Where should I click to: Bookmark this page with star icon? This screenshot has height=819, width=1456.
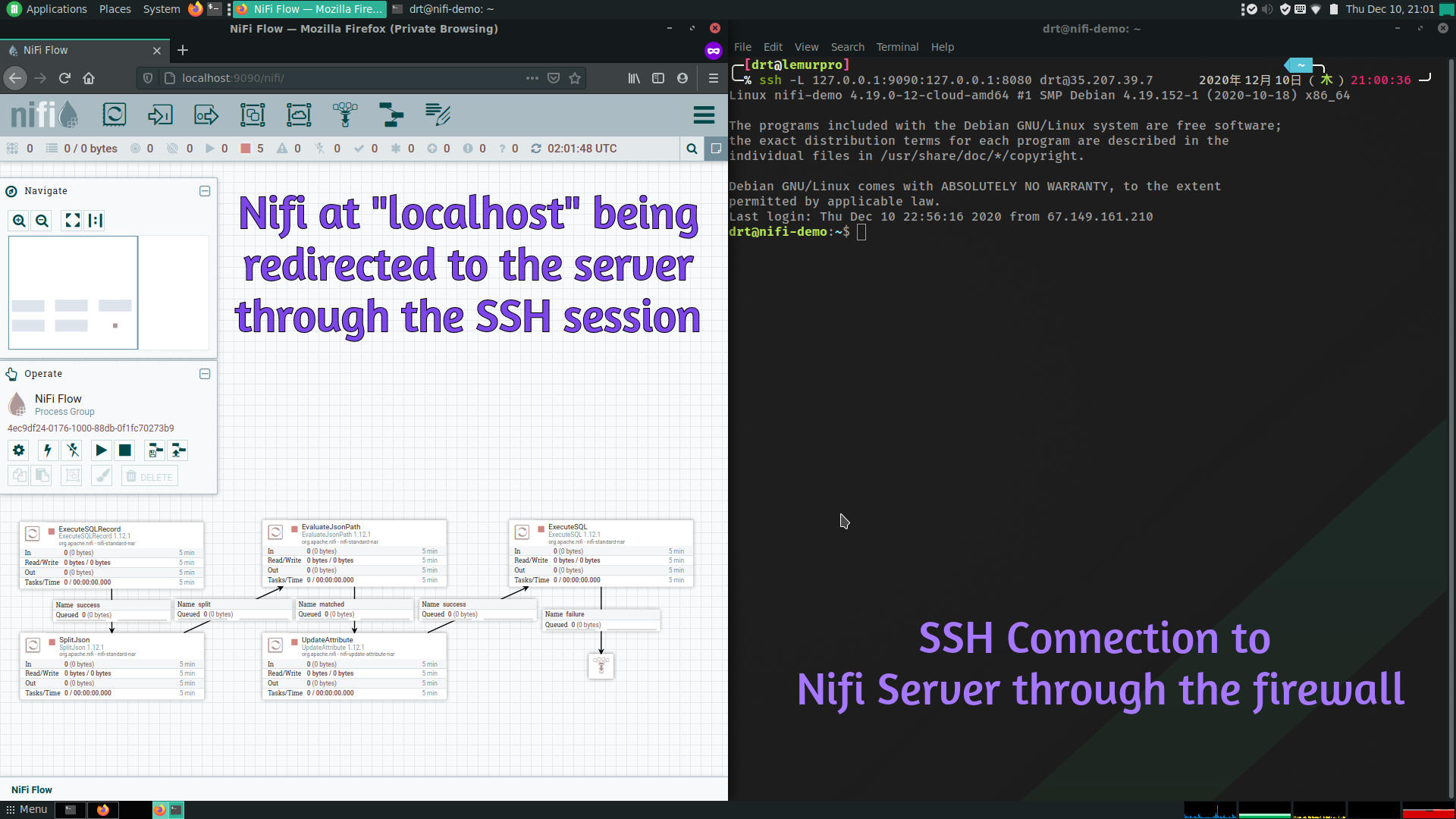575,78
